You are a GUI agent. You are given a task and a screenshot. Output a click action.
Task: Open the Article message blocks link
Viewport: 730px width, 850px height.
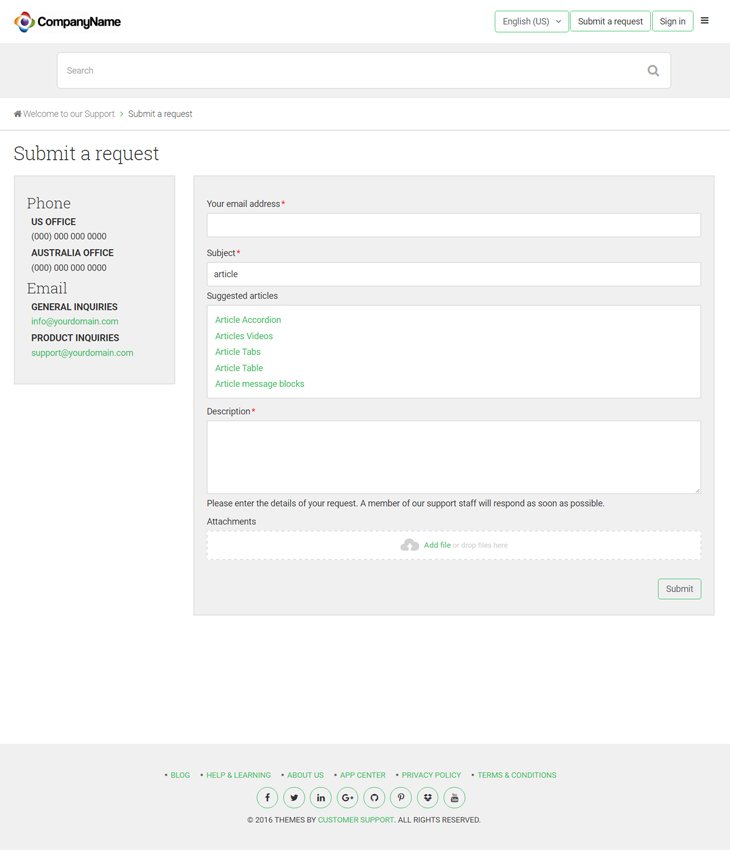[260, 384]
